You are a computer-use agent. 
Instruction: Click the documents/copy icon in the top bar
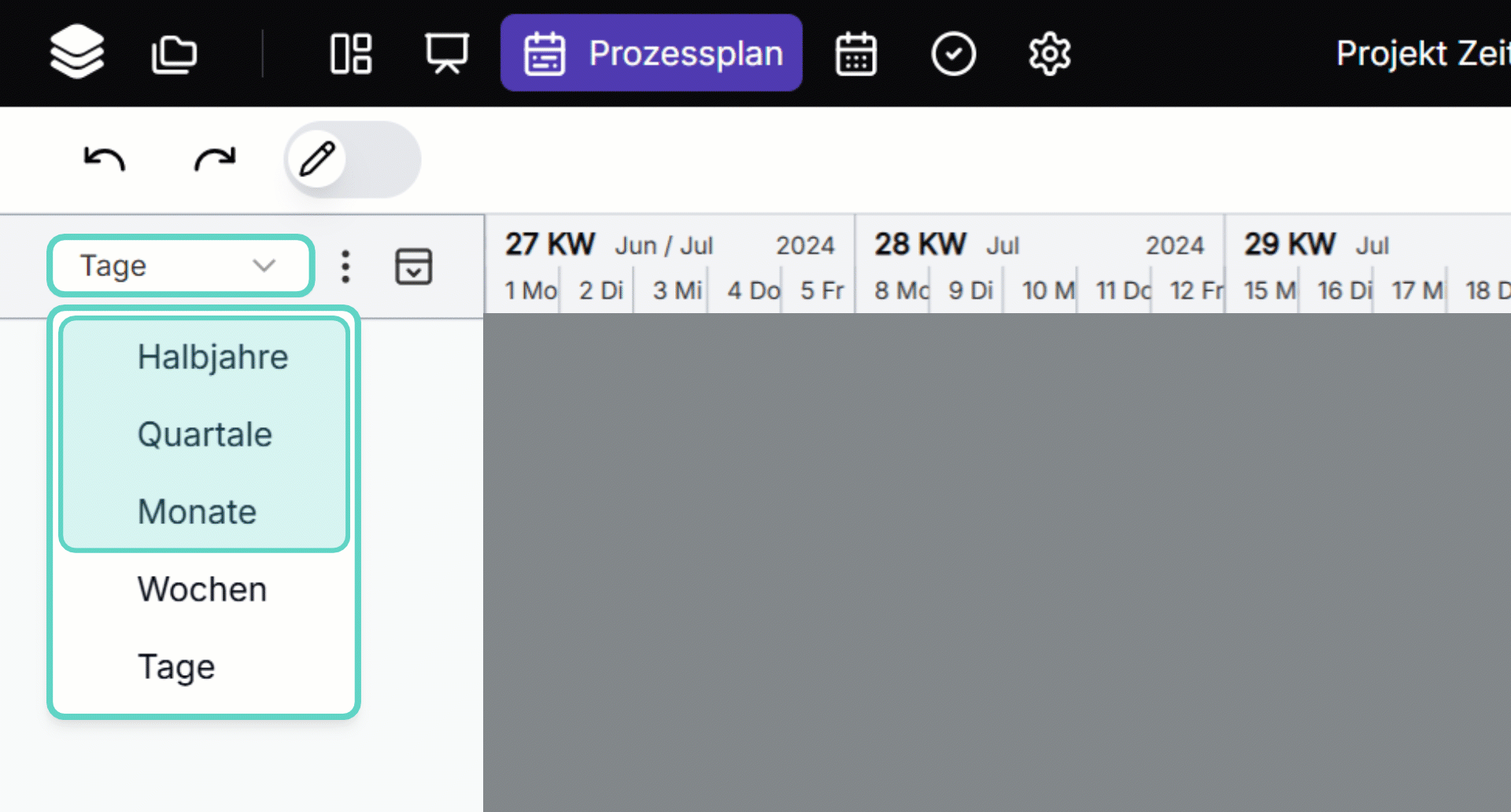(x=173, y=53)
